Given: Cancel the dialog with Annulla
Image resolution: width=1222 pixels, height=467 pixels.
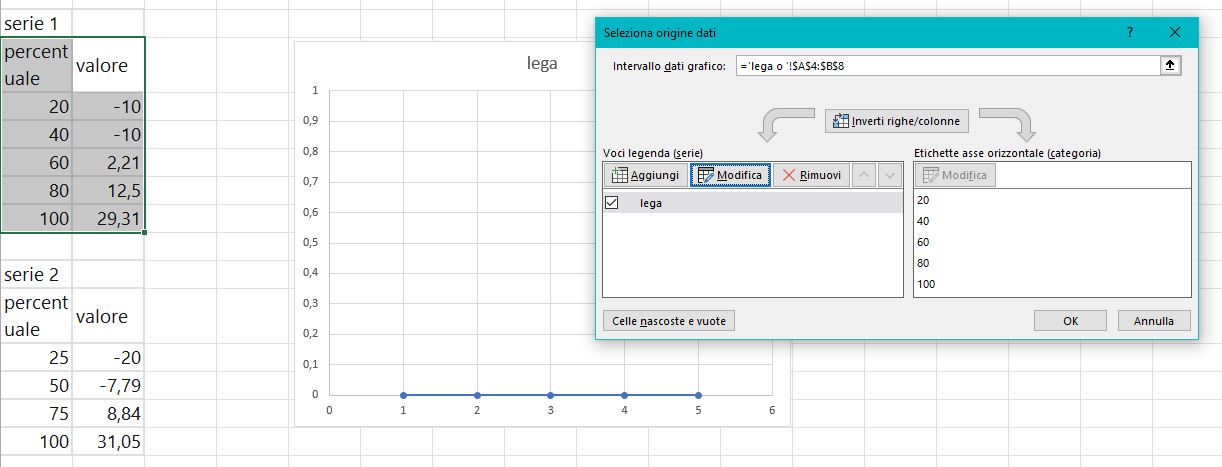Looking at the screenshot, I should pyautogui.click(x=1153, y=321).
